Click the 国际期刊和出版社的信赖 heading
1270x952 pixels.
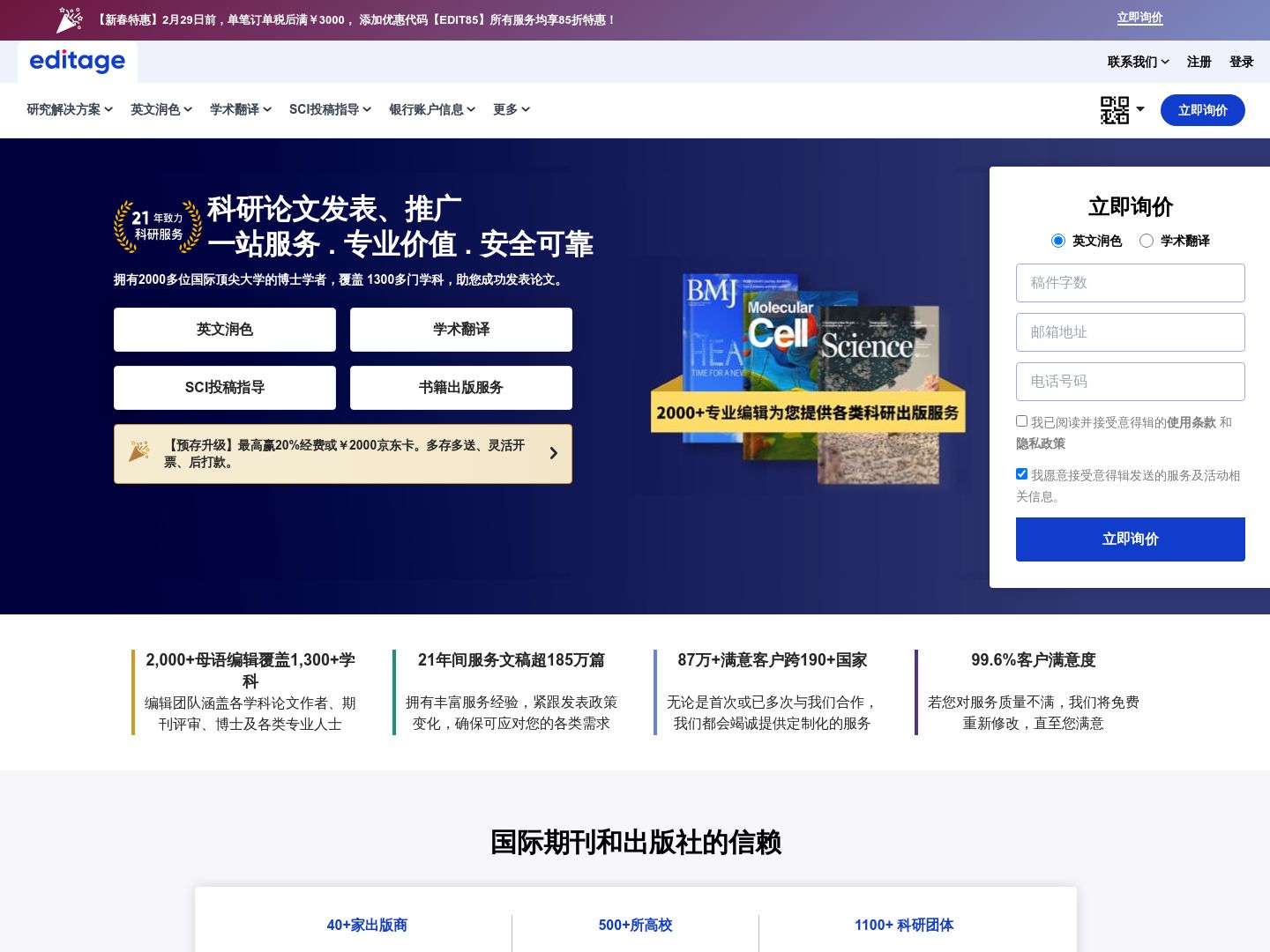636,842
